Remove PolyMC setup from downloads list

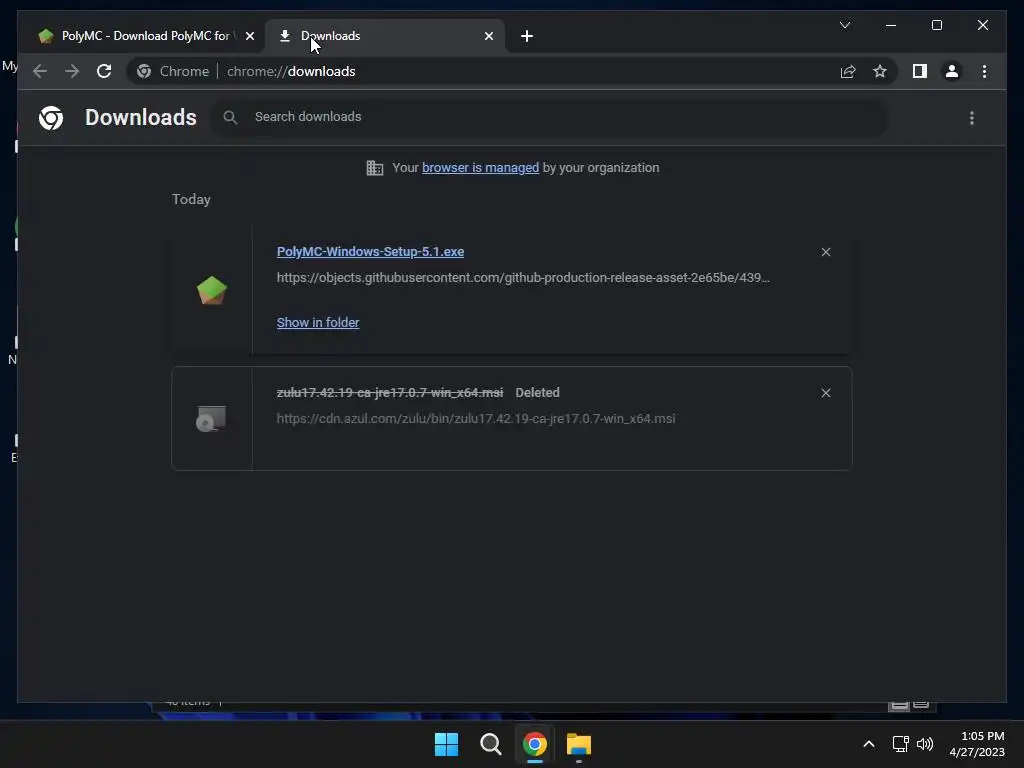click(x=825, y=252)
